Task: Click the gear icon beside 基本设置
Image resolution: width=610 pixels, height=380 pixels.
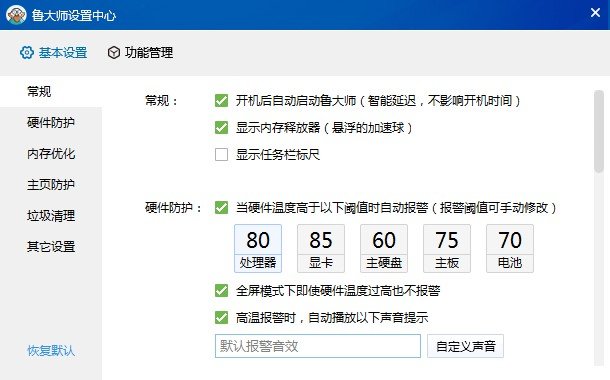Action: (x=27, y=53)
